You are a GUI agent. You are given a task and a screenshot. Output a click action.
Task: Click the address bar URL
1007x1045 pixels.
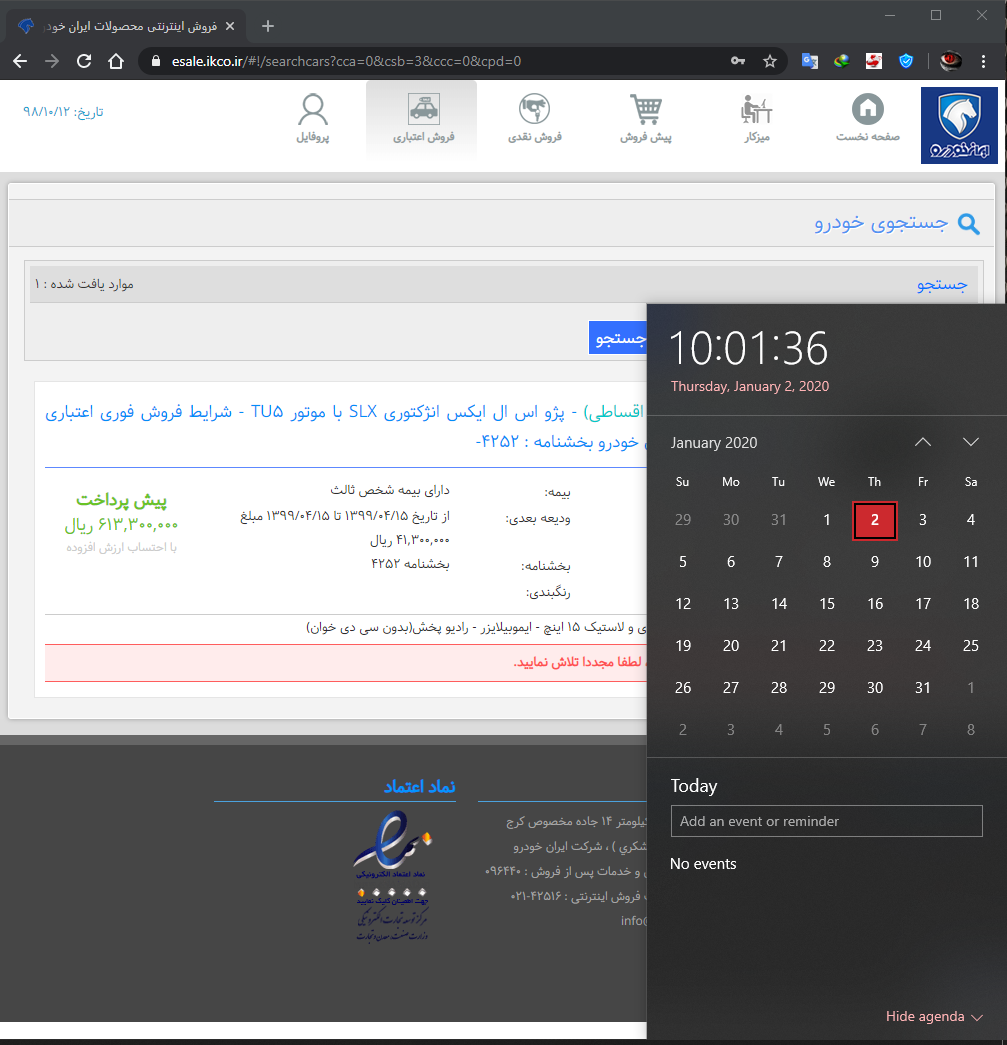coord(347,61)
